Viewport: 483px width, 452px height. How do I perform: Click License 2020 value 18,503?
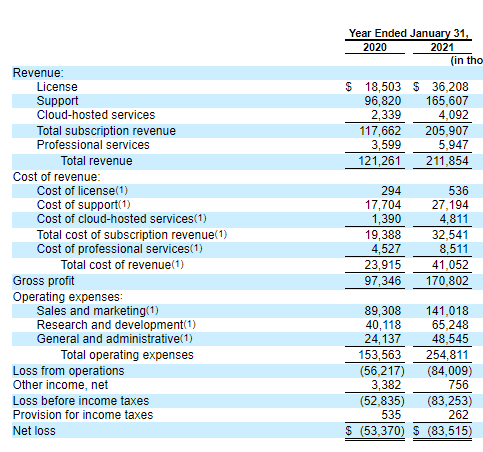(x=383, y=87)
